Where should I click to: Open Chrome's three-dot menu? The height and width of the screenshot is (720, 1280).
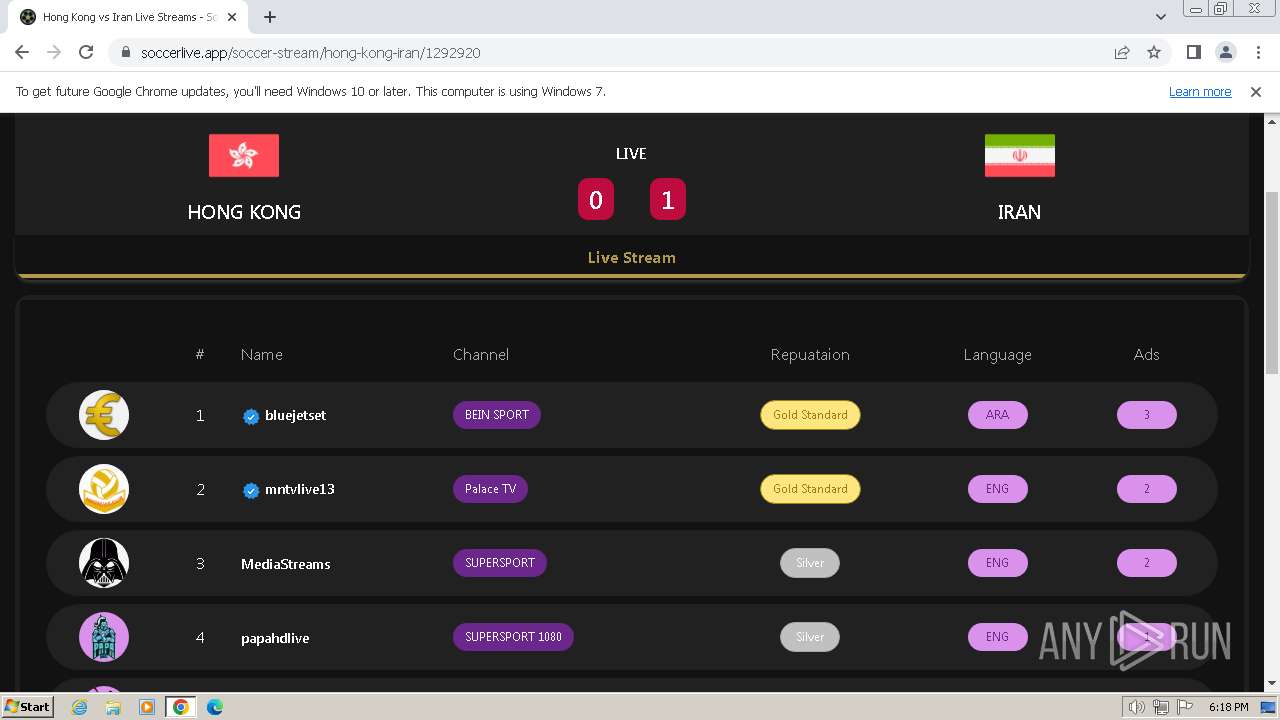1258,52
